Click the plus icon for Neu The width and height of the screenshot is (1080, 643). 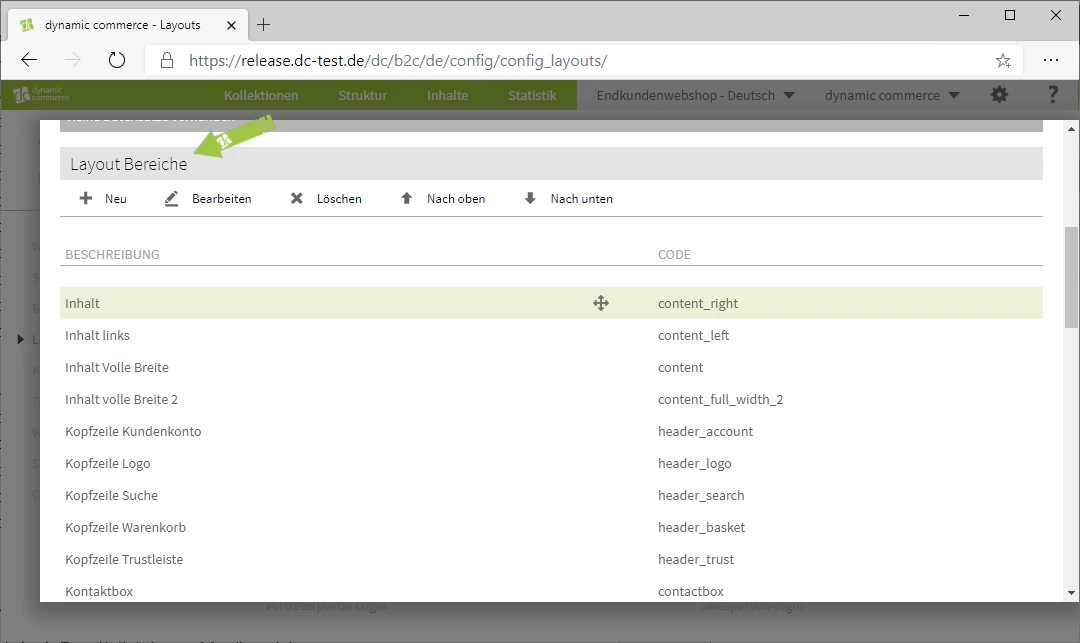click(85, 198)
